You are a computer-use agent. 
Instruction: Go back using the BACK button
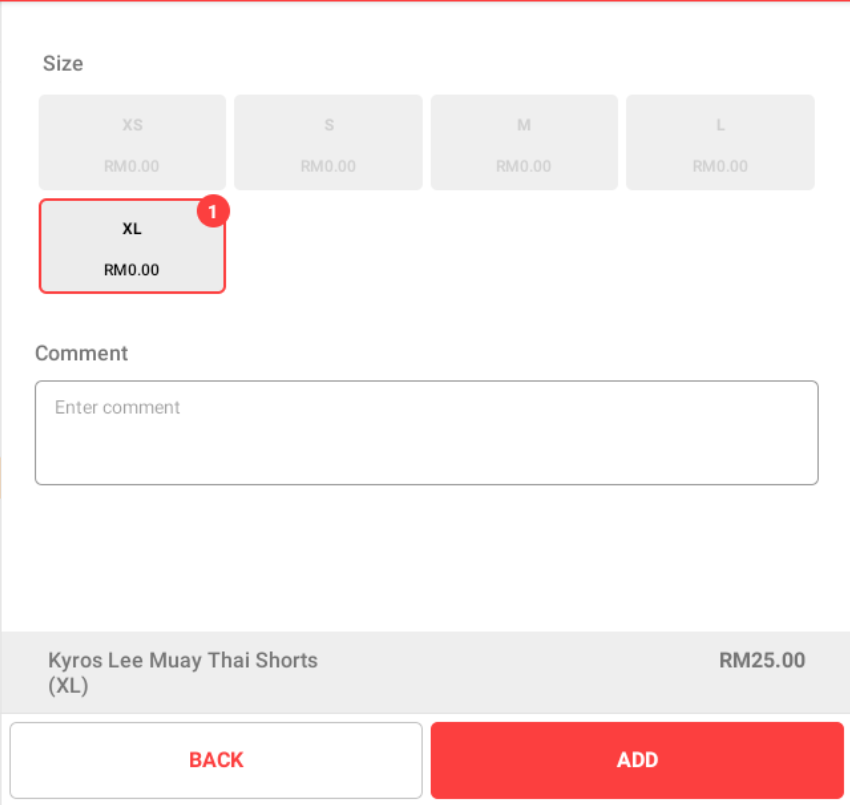coord(216,760)
